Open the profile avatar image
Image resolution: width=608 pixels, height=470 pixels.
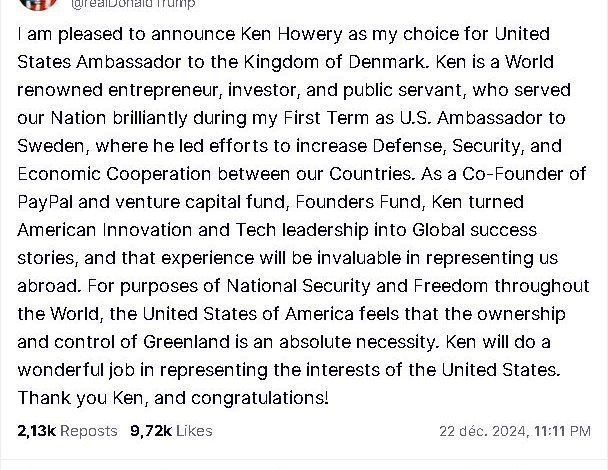(x=38, y=4)
